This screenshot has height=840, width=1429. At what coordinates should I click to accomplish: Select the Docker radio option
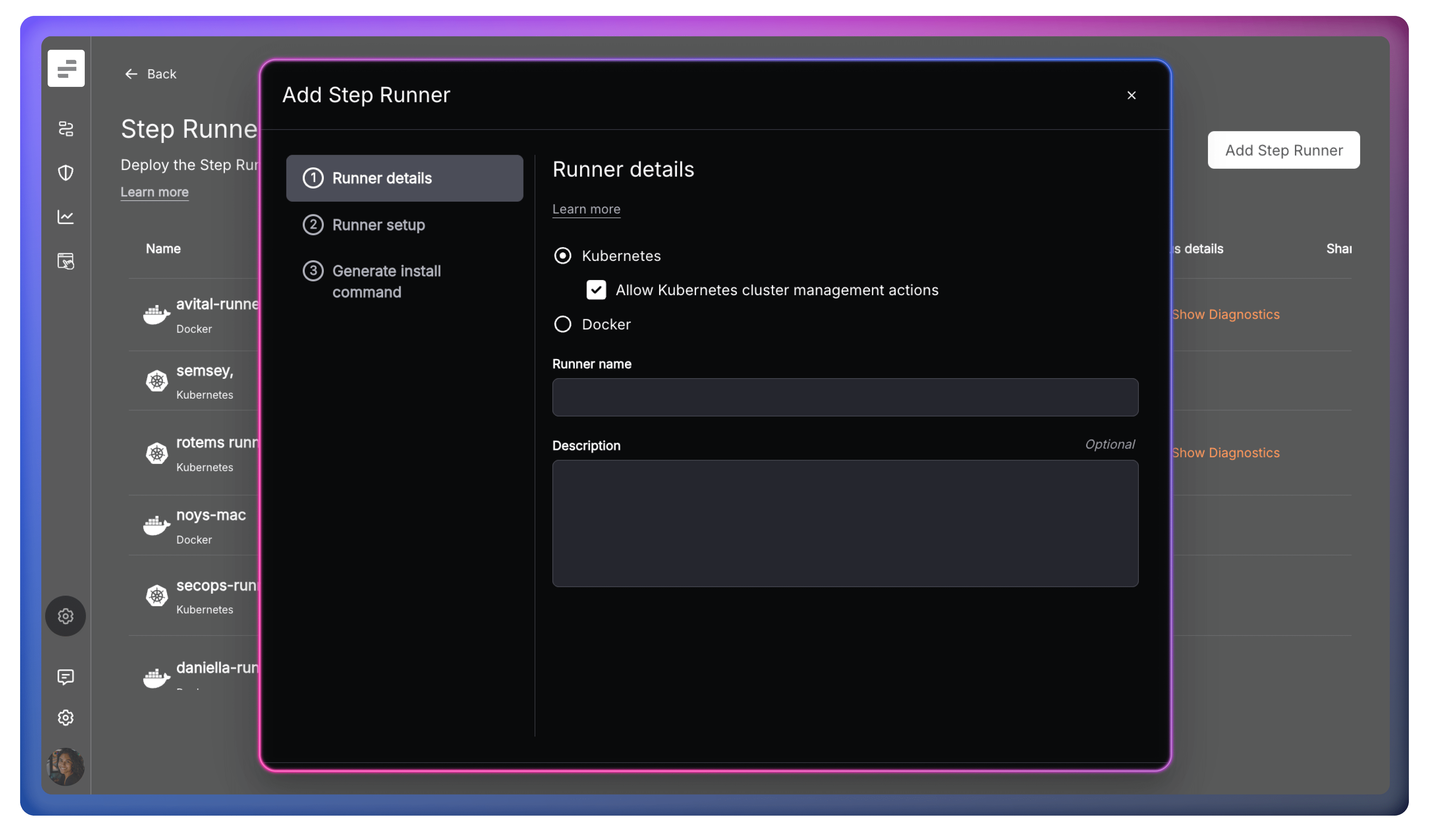tap(562, 324)
